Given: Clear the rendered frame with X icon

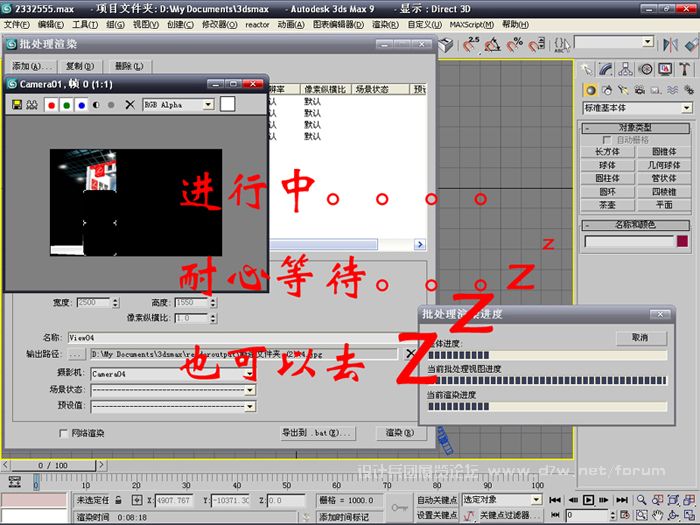Looking at the screenshot, I should click(x=130, y=105).
